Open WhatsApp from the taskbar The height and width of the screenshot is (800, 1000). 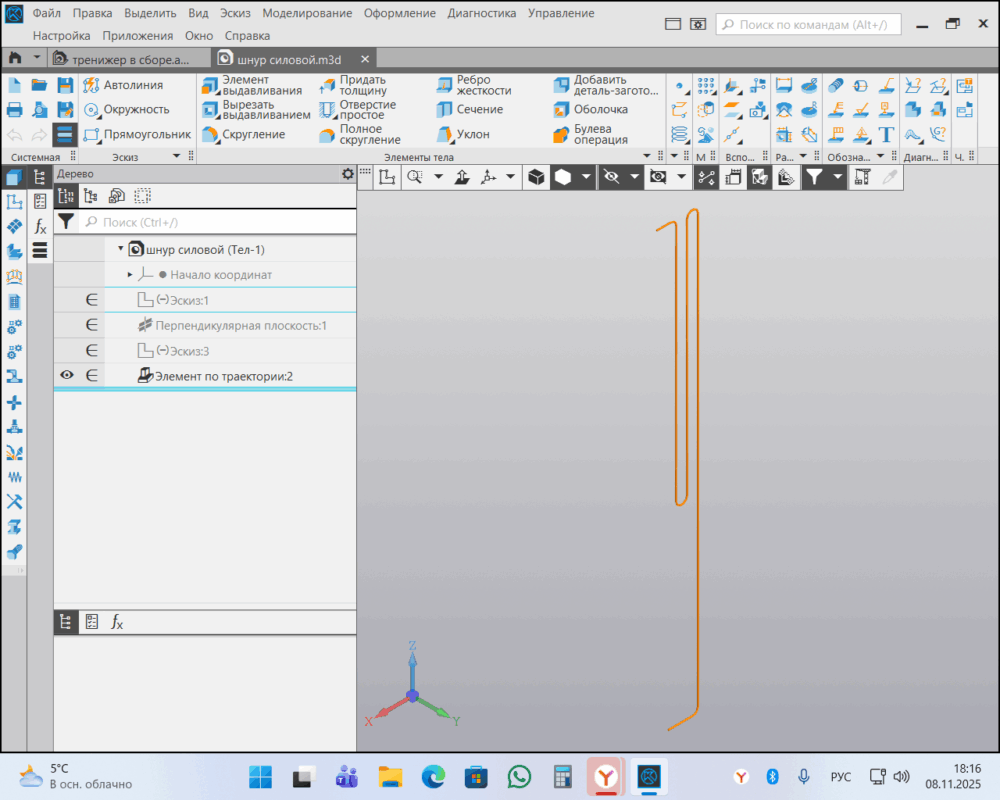[x=519, y=776]
